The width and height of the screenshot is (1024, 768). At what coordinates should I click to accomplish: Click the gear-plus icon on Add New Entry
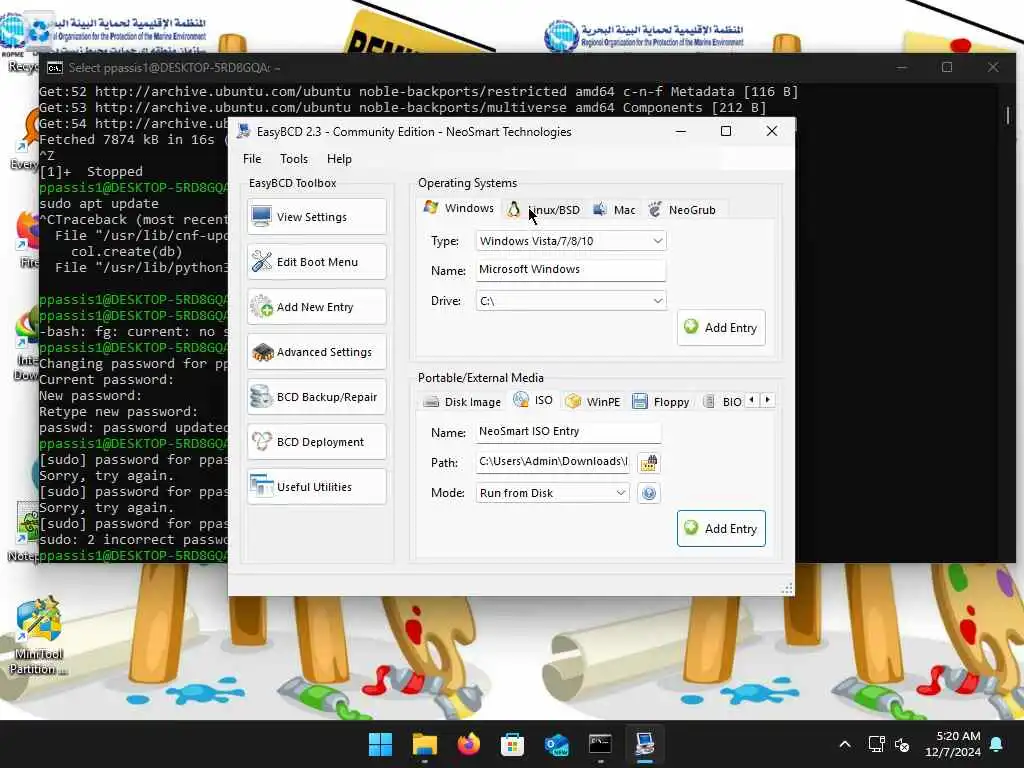point(262,306)
